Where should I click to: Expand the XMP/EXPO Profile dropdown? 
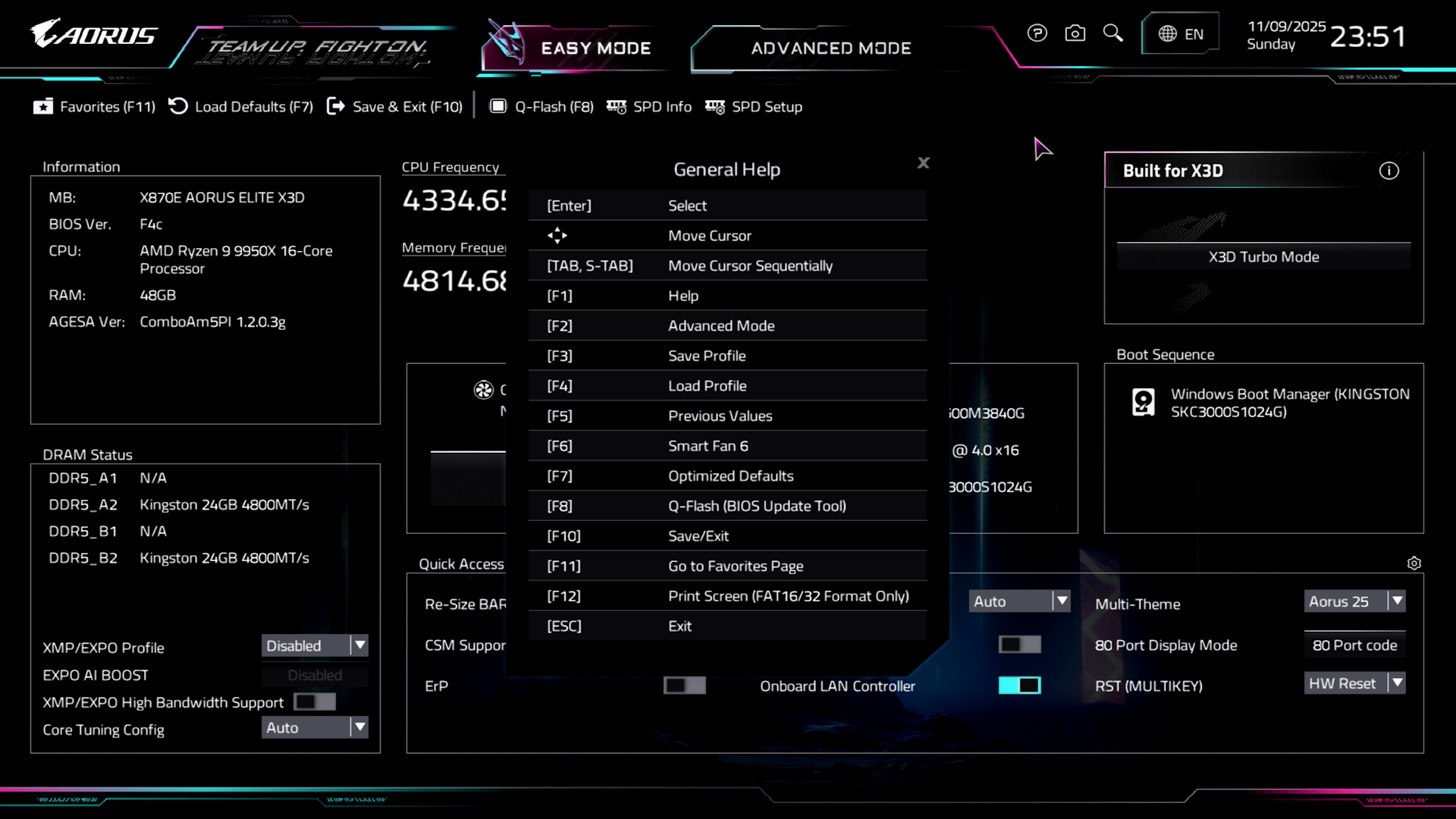click(x=315, y=646)
